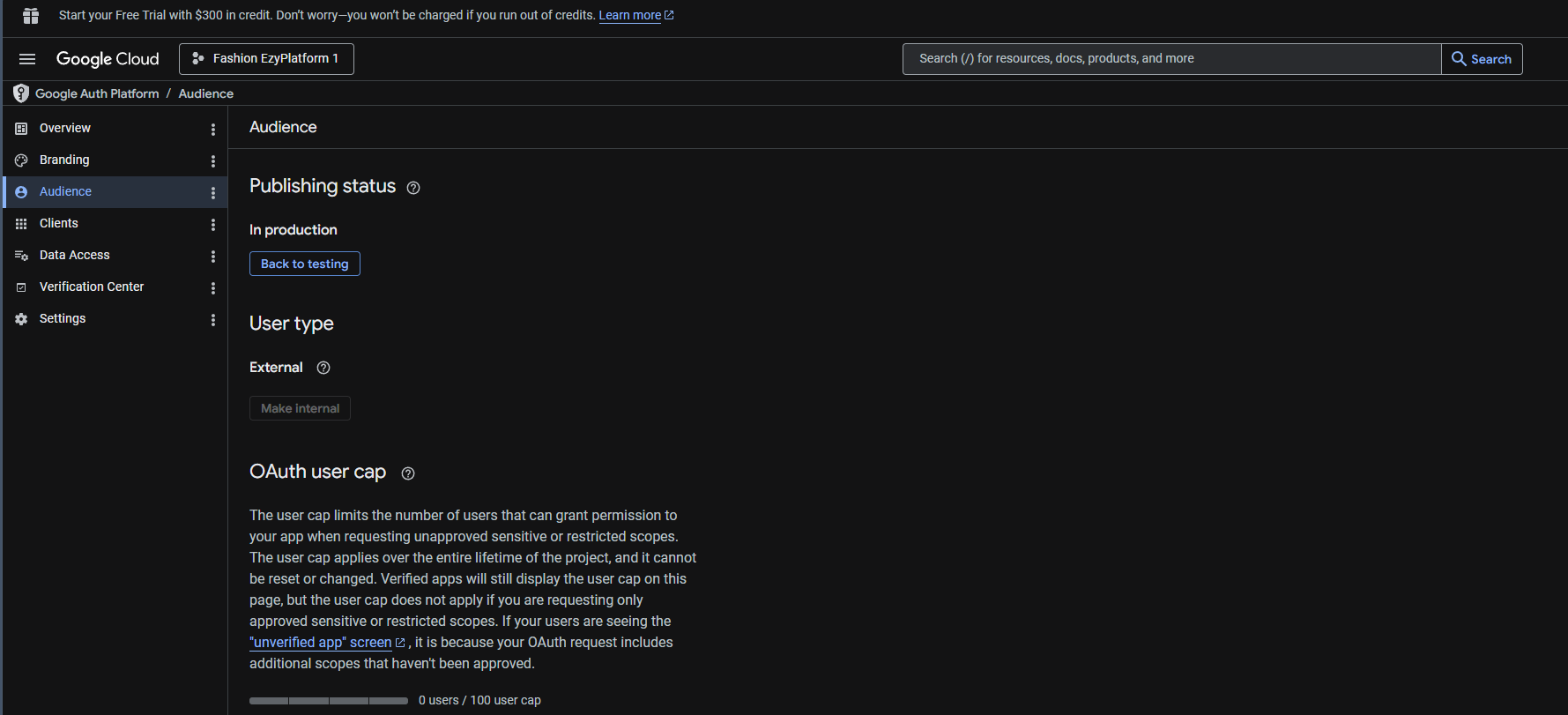Go to the Branding page
The image size is (1568, 715).
tap(64, 160)
